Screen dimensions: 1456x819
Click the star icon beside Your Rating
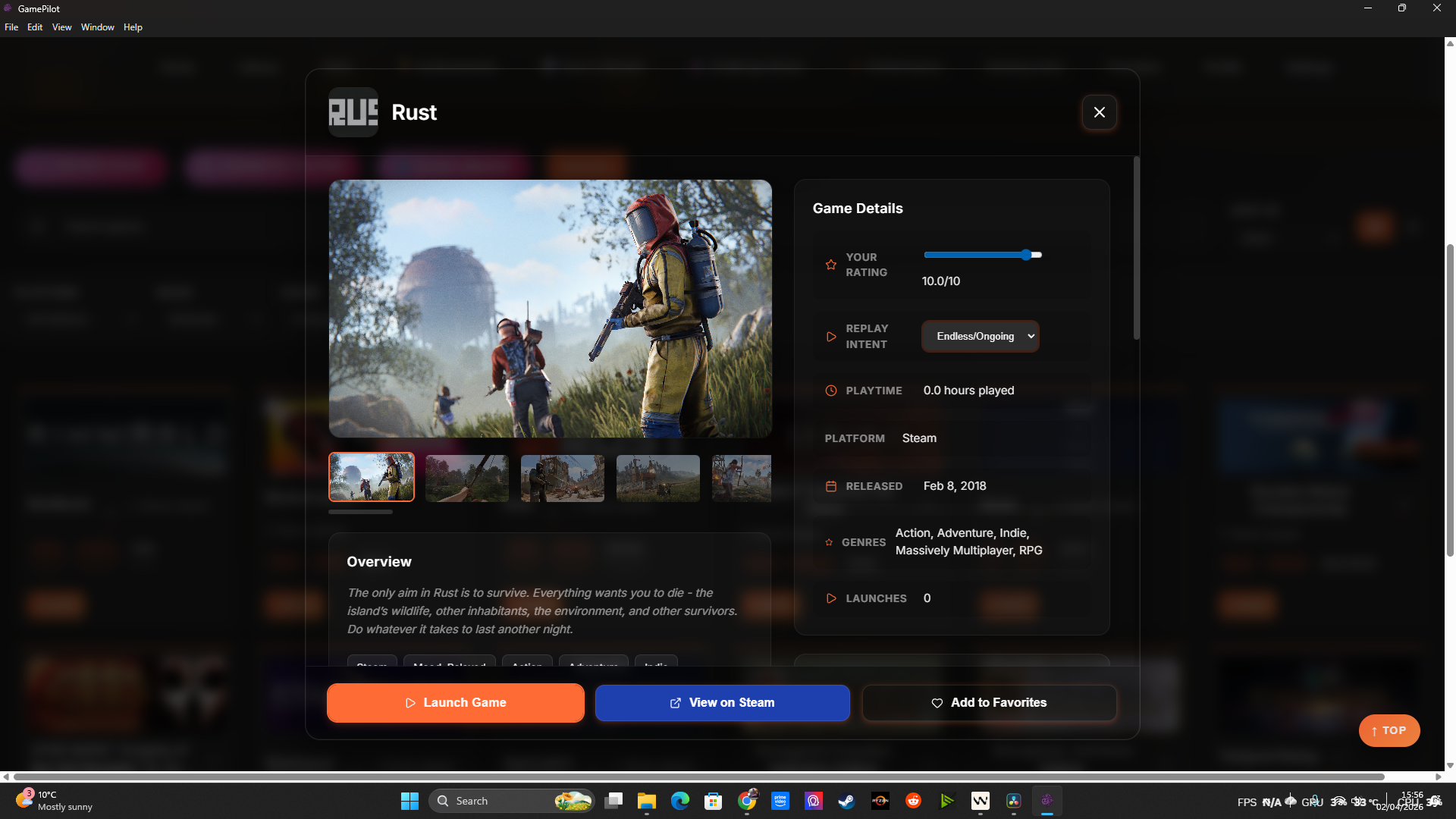tap(831, 265)
